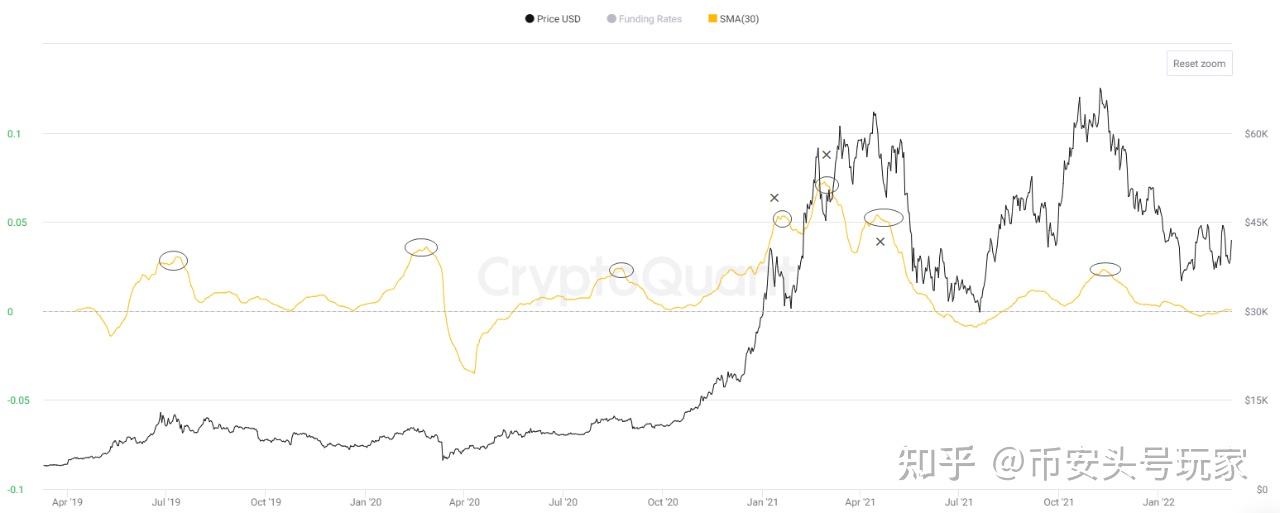Click the wide ellipse at the Apr '21 SMA peak

point(884,217)
